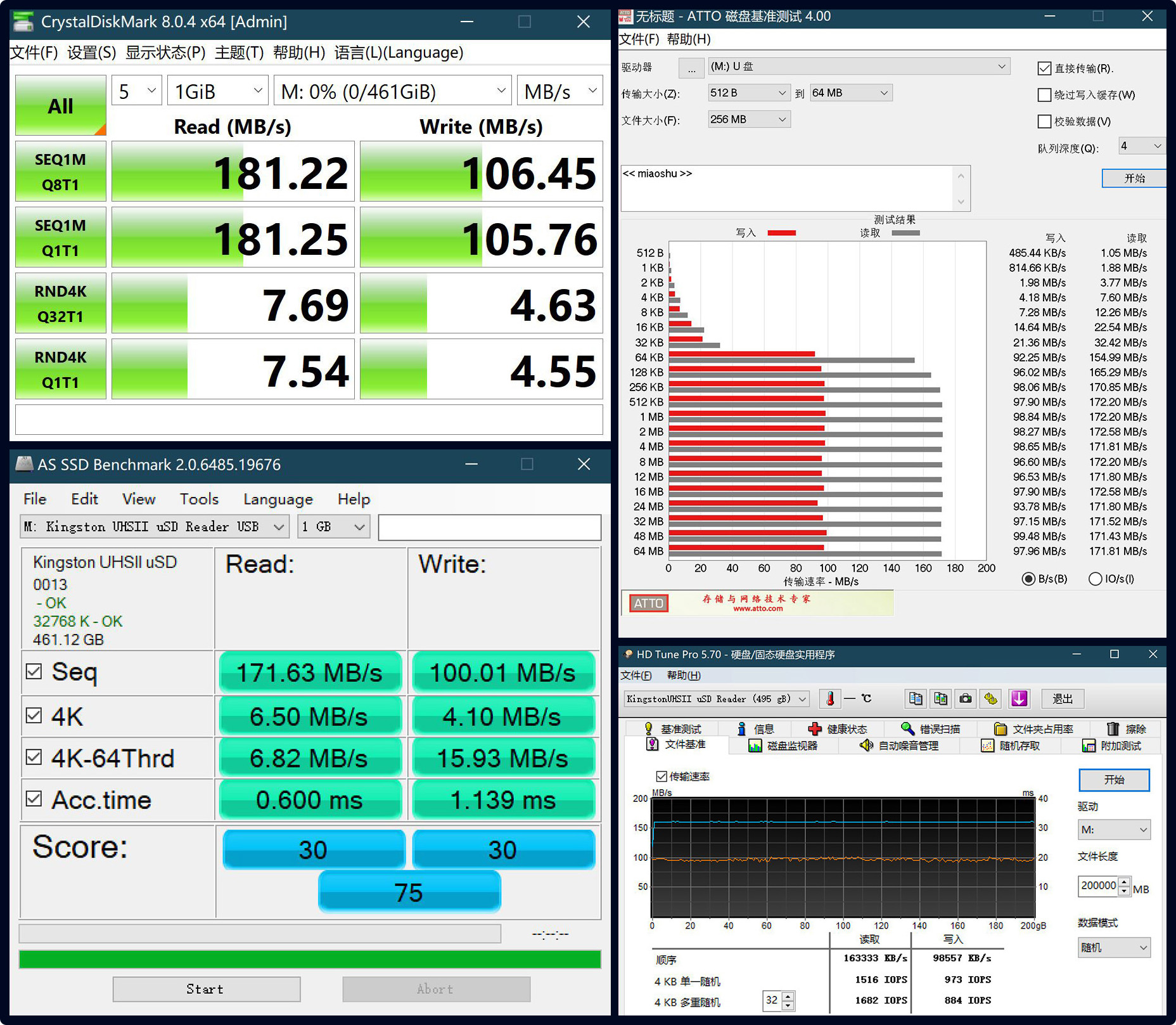Enable 绕过写入缓存 checkbox in ATTO
Viewport: 1176px width, 1025px height.
pos(1044,95)
